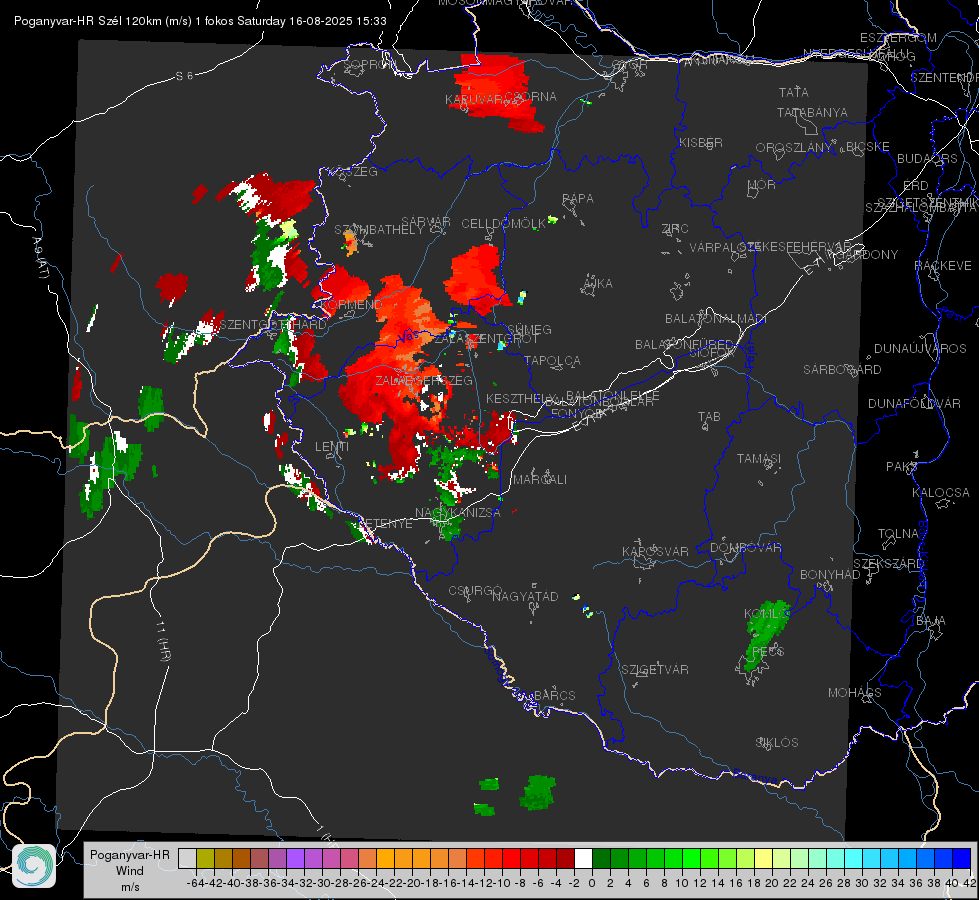Click the CSURGO city label
The width and height of the screenshot is (979, 900).
click(x=475, y=590)
